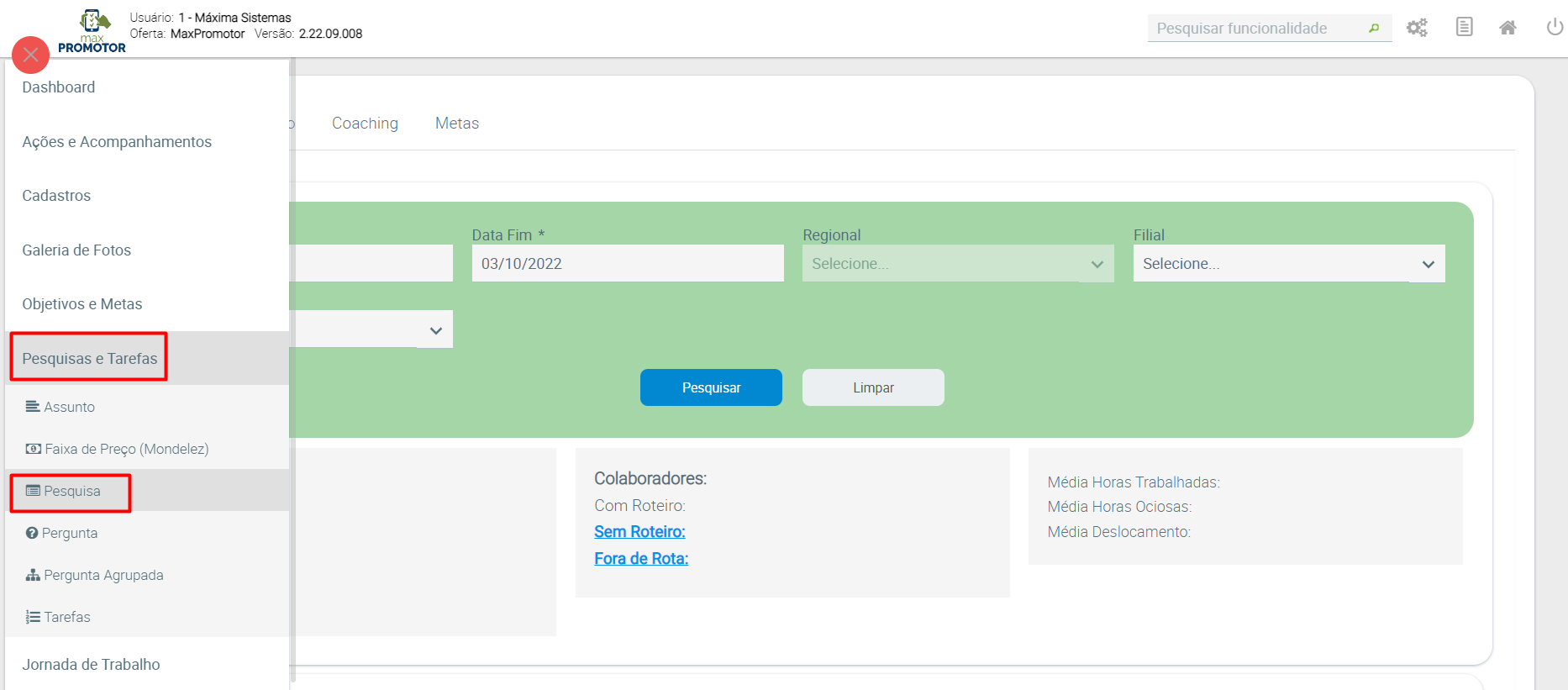Open the Sem Roteiro link

pos(639,532)
